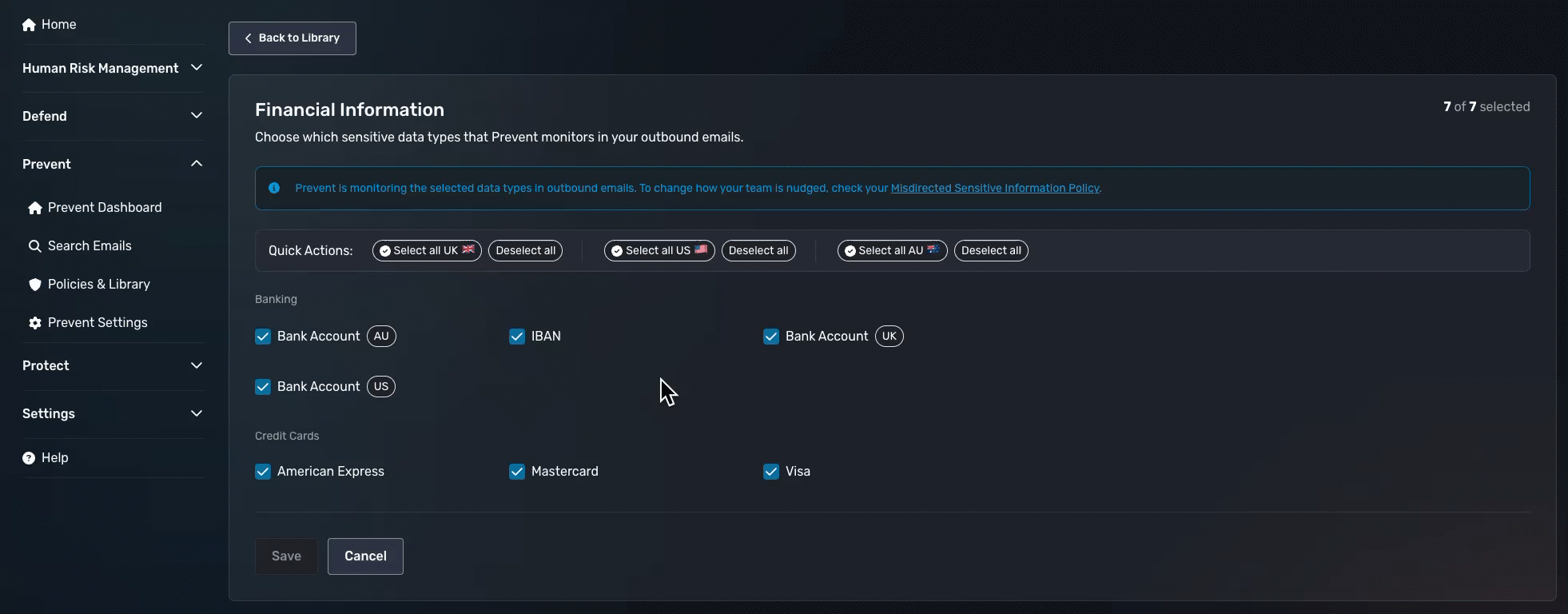Click the back arrow in Back to Library
Image resolution: width=1568 pixels, height=614 pixels.
pos(249,38)
